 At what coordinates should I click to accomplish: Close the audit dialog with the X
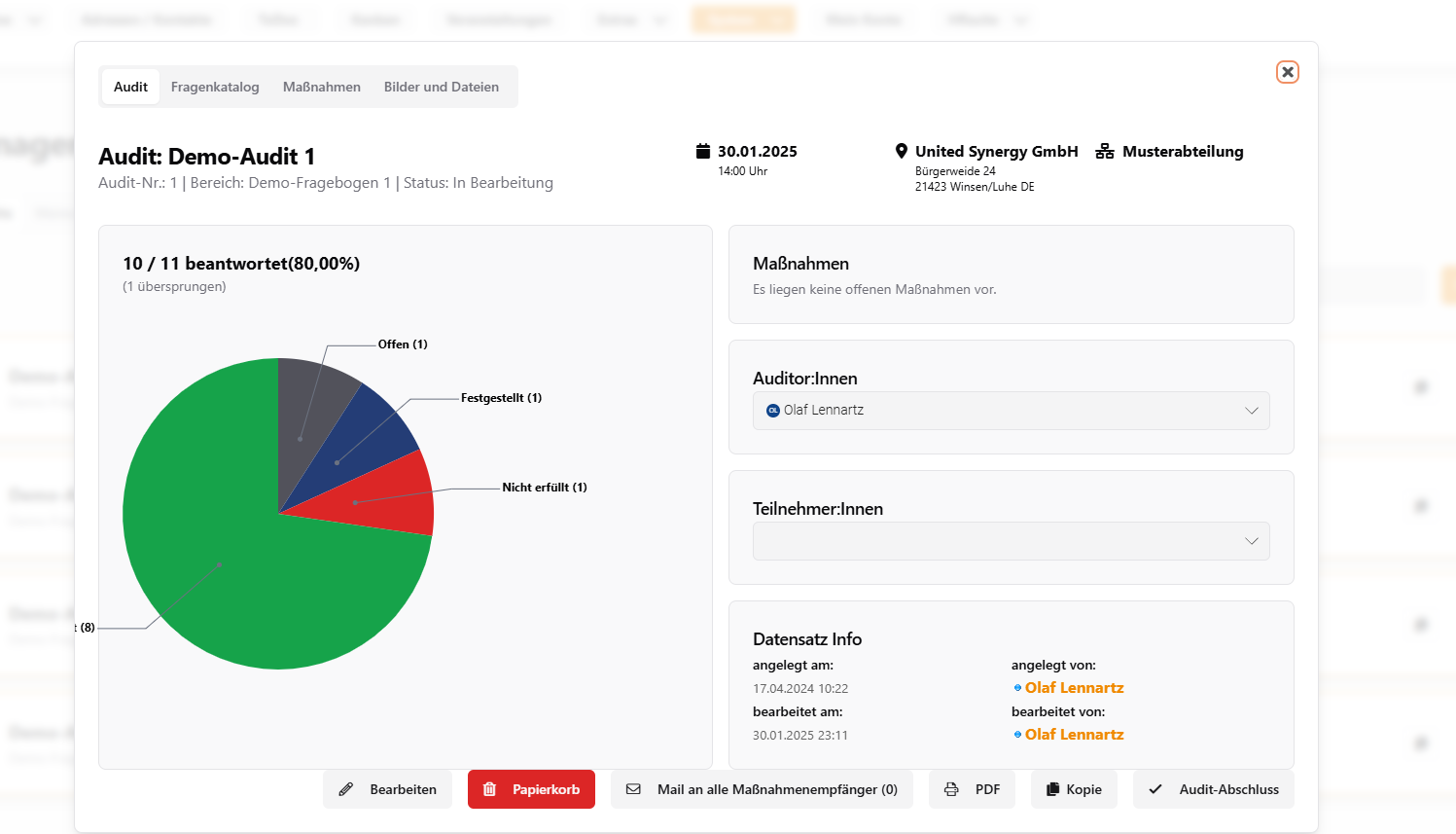point(1287,72)
